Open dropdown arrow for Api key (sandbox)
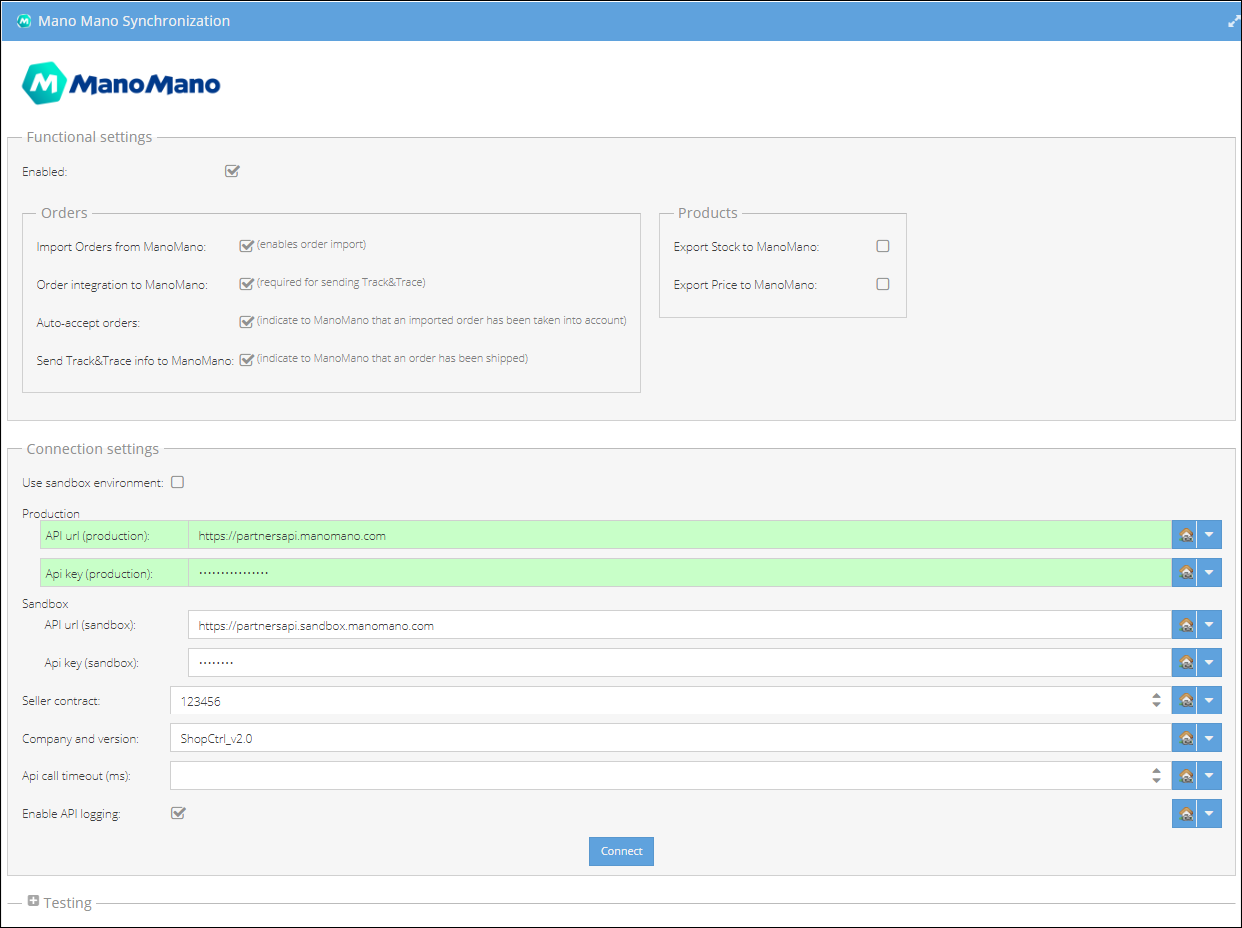This screenshot has height=928, width=1242. tap(1209, 662)
